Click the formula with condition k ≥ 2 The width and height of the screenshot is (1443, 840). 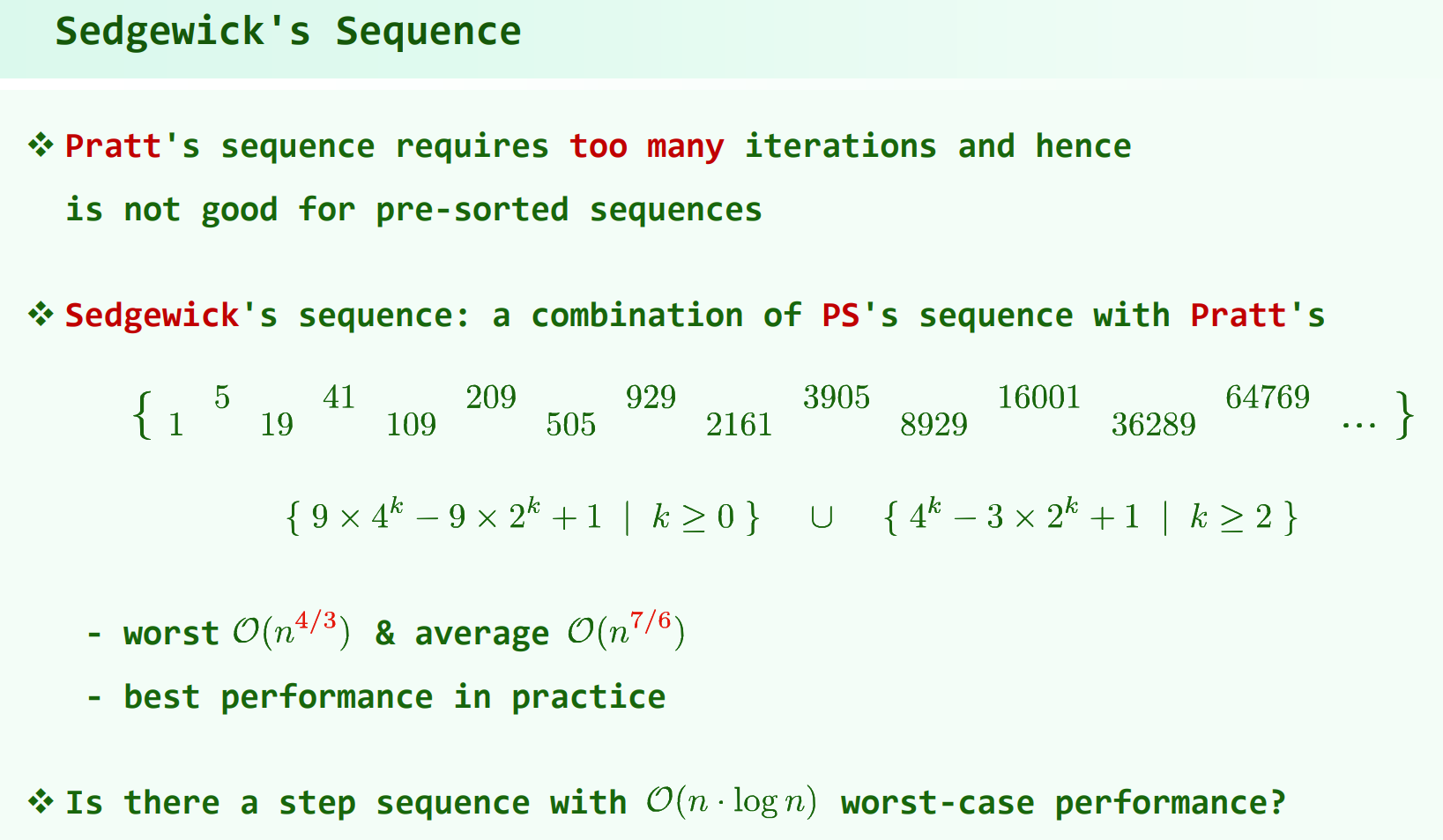click(1090, 517)
